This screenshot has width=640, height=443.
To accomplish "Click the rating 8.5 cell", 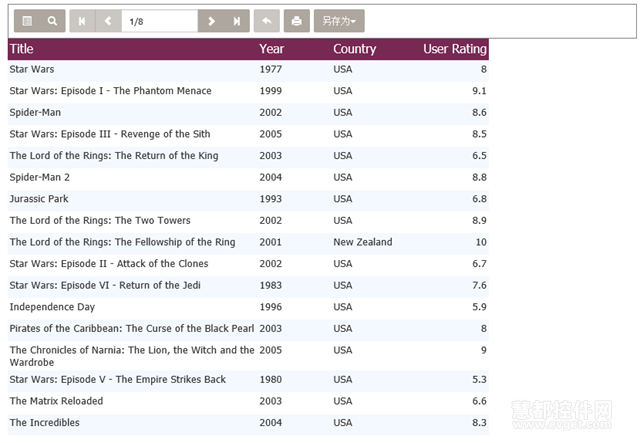I will pos(479,134).
